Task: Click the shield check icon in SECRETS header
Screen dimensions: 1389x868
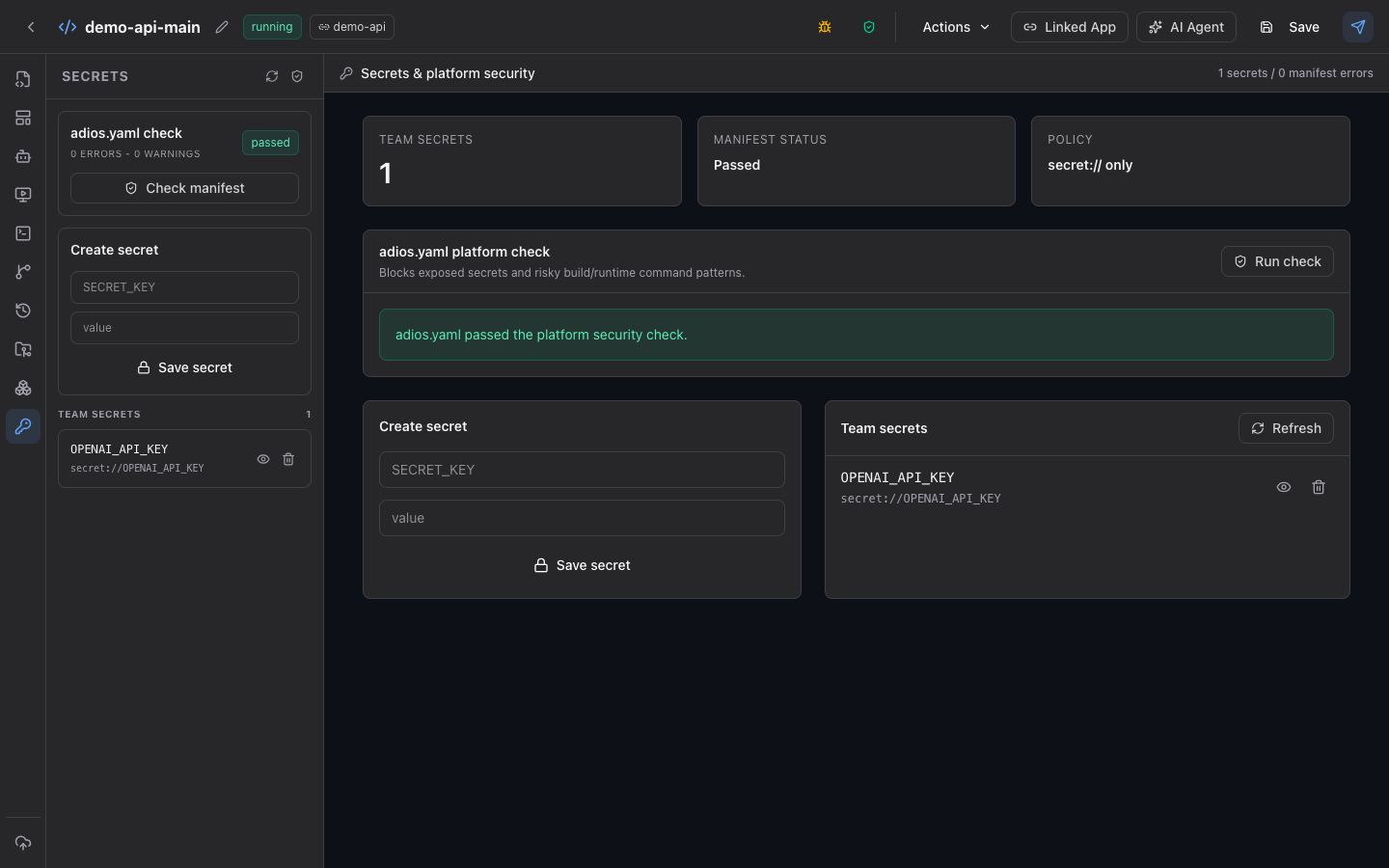Action: pyautogui.click(x=297, y=76)
